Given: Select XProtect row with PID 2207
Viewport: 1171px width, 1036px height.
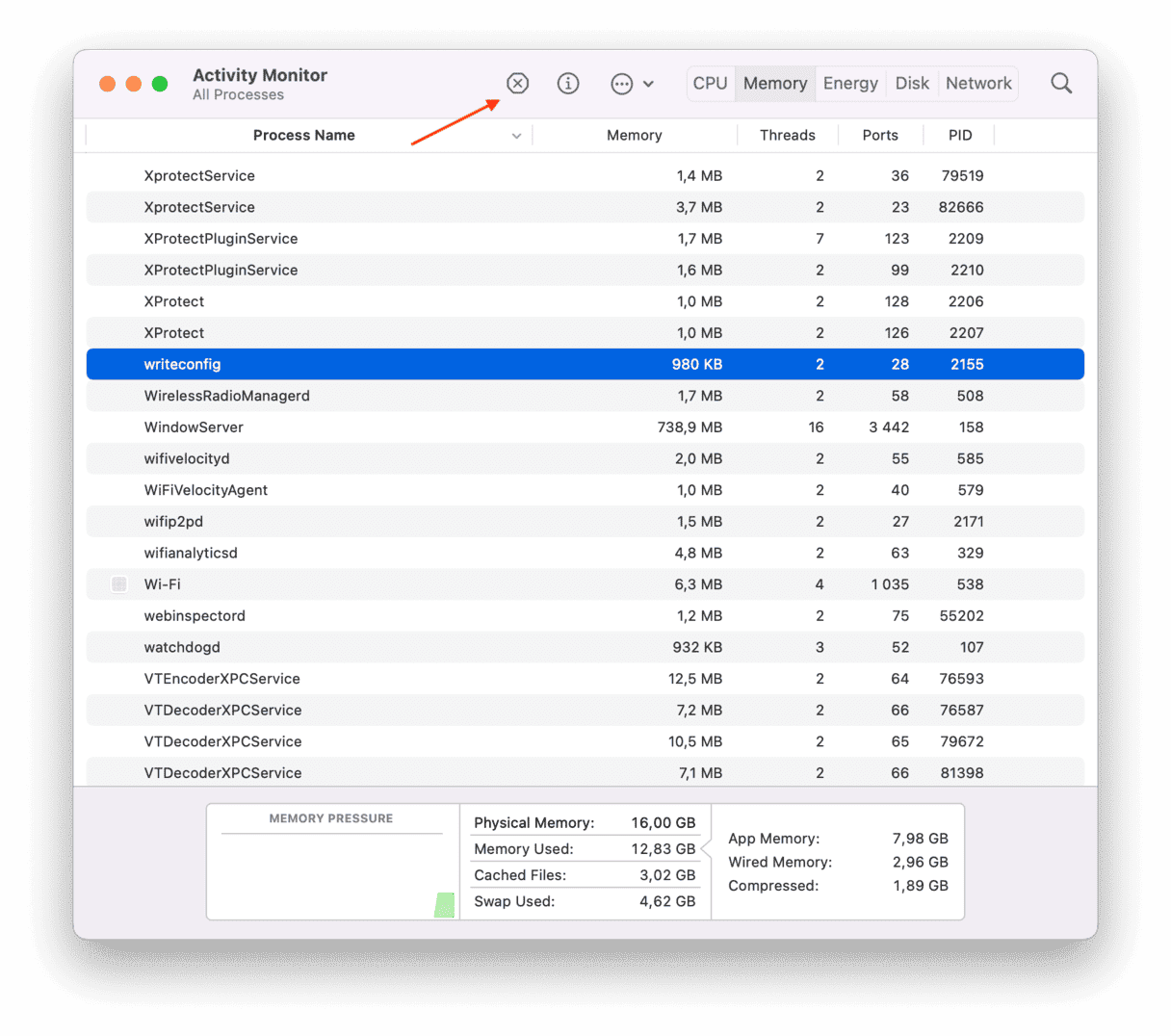Looking at the screenshot, I should (585, 333).
